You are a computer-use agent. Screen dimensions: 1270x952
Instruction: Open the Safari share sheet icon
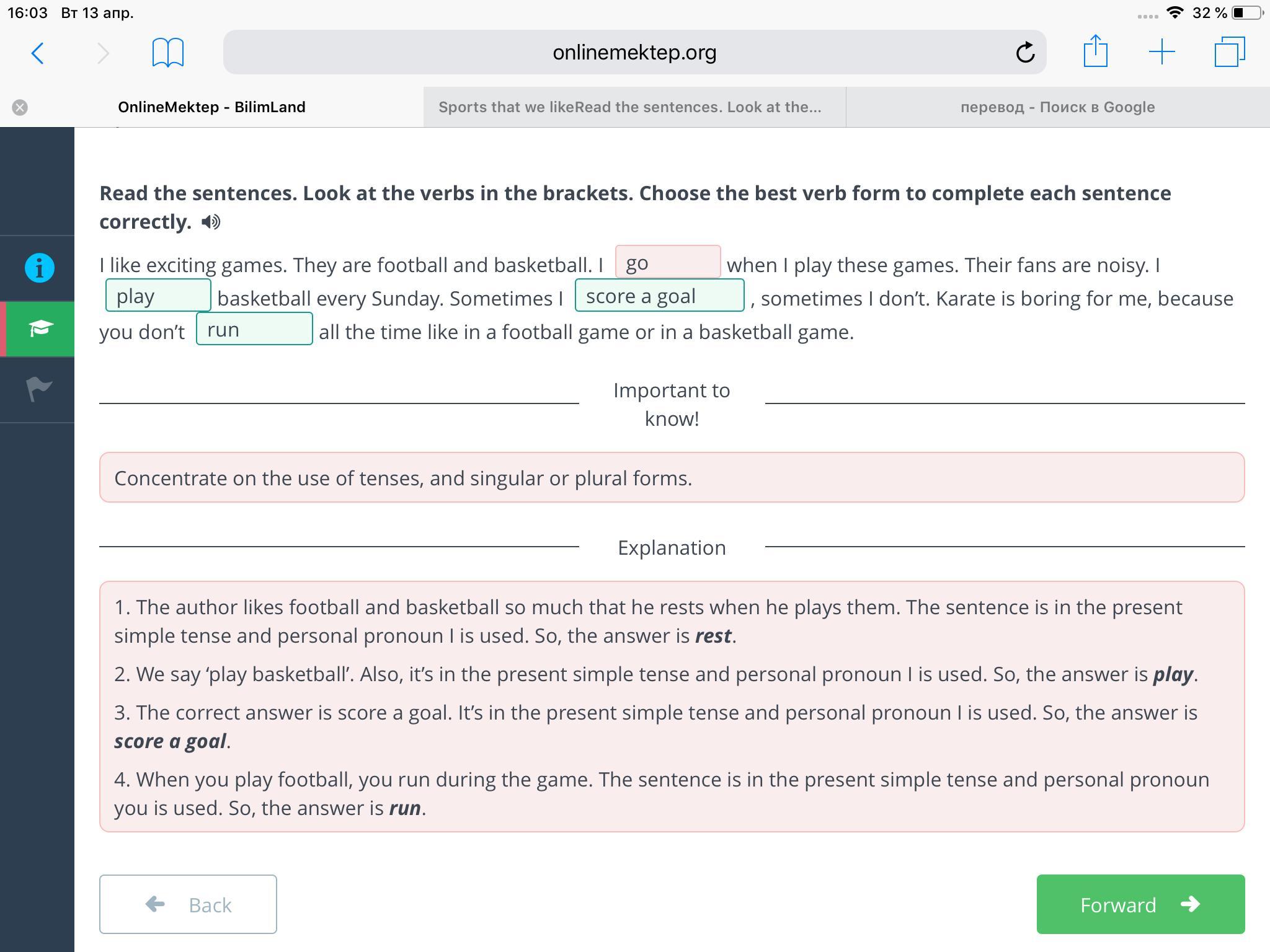click(x=1096, y=51)
